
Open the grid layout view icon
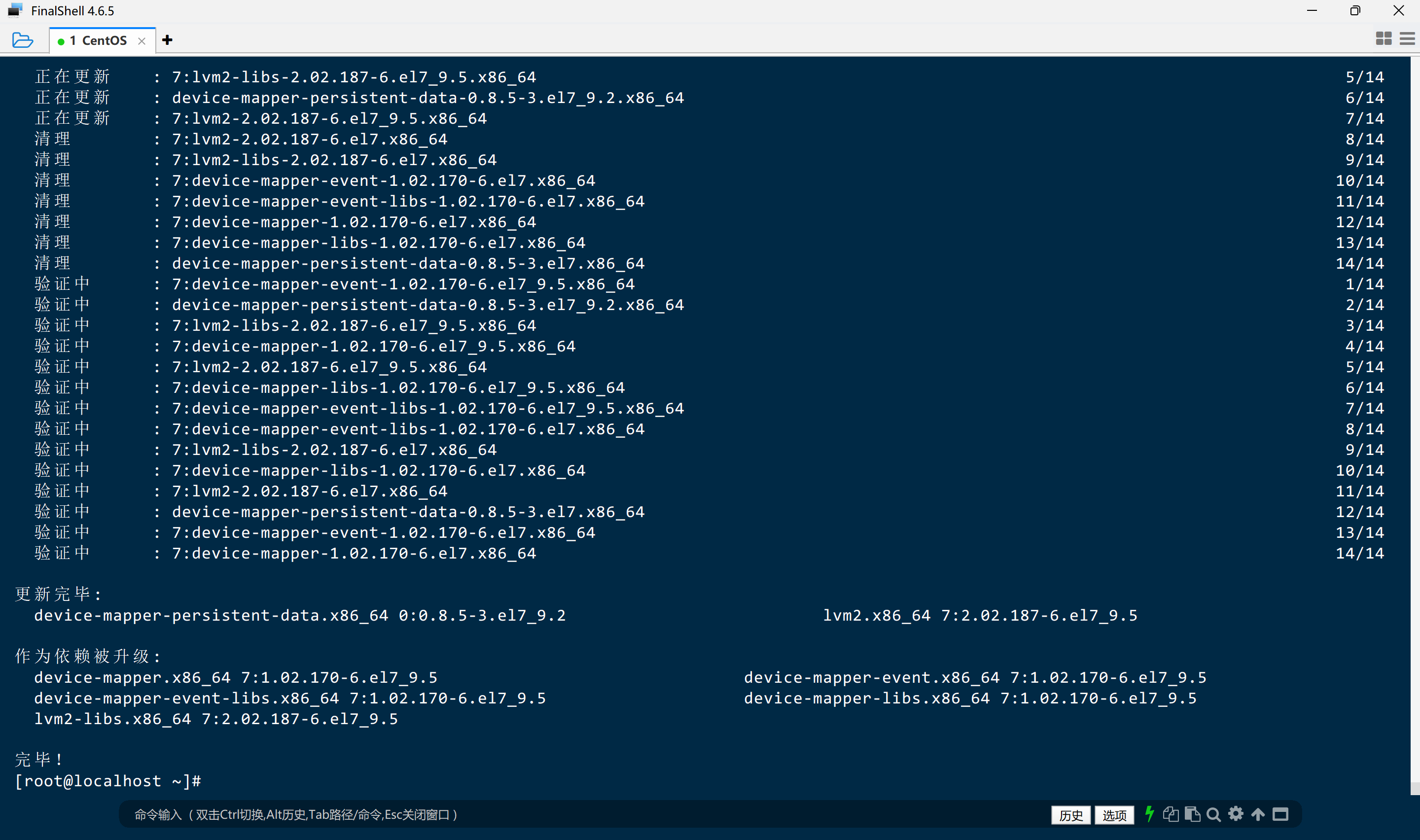pyautogui.click(x=1383, y=38)
